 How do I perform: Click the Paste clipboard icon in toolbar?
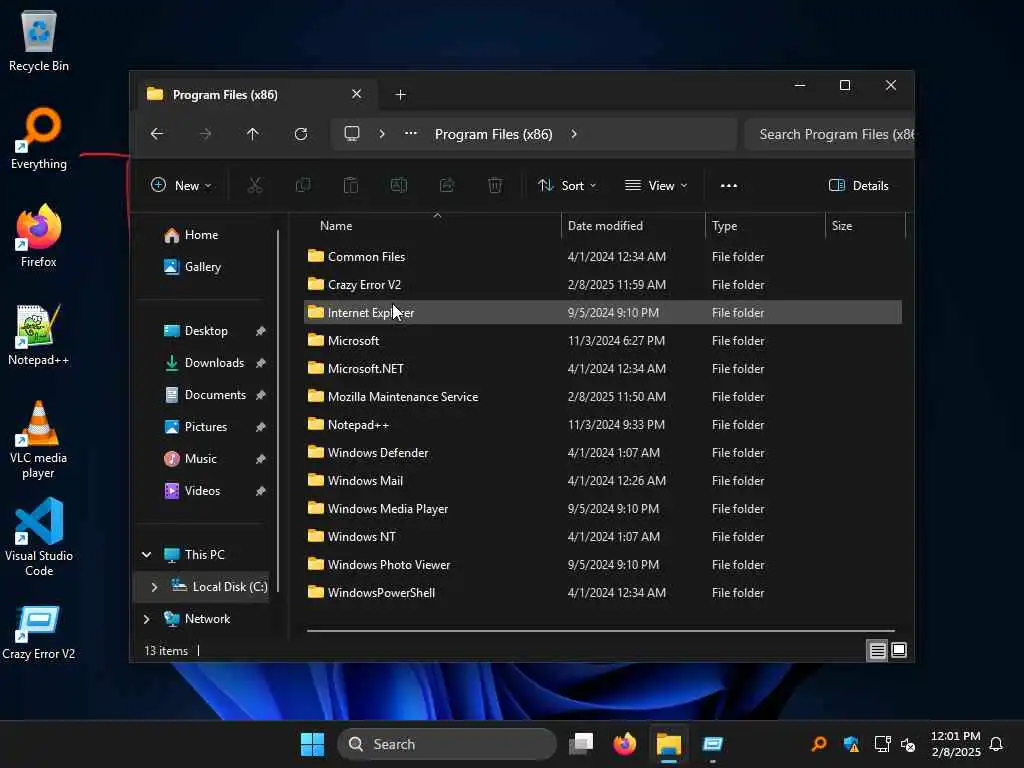(351, 185)
